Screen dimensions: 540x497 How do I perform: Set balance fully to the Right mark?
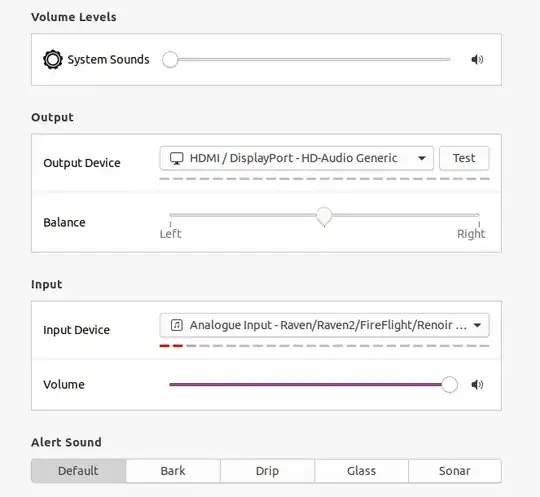[479, 216]
